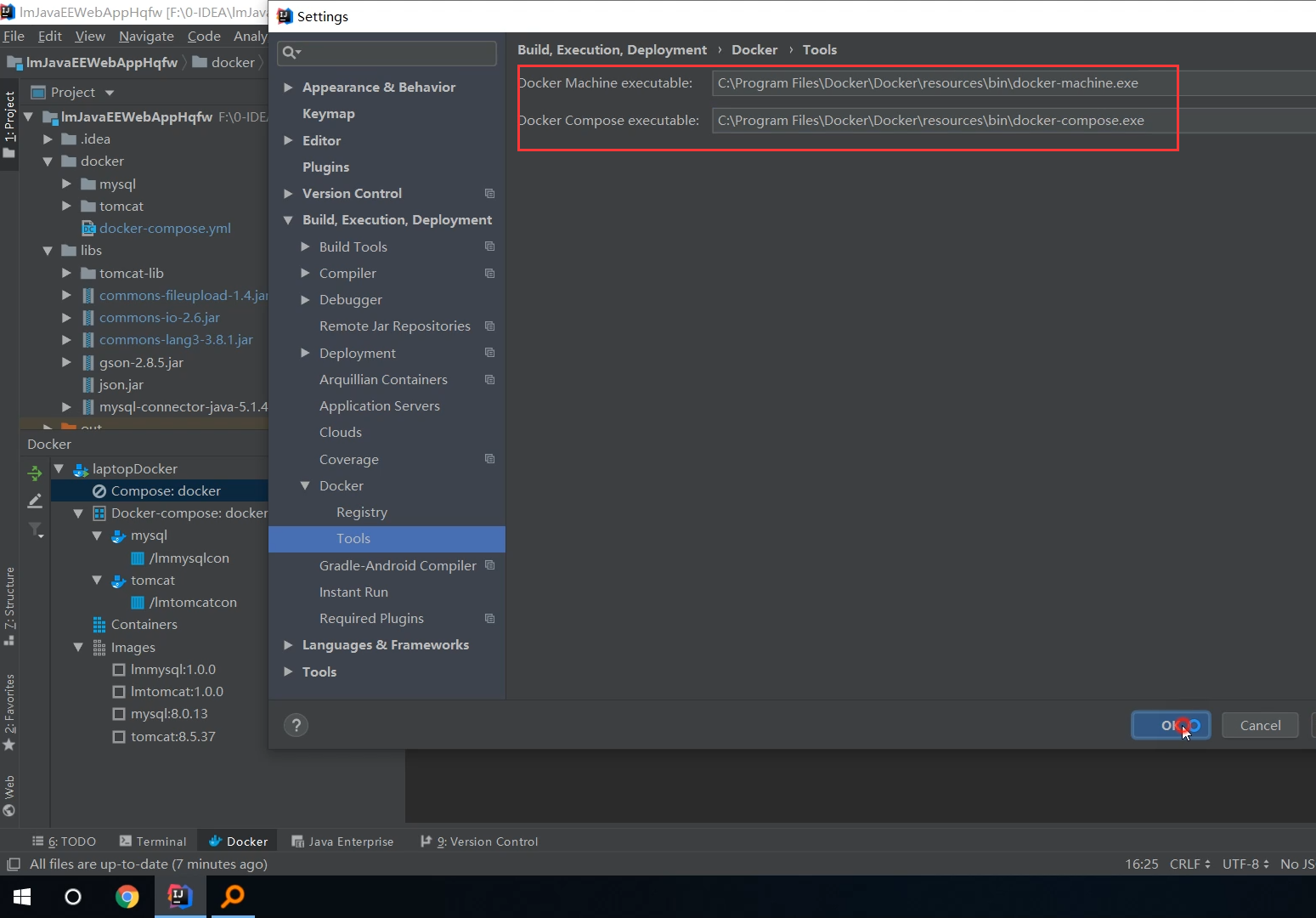Switch to the Terminal tool window tab
Viewport: 1316px width, 918px height.
coord(160,841)
